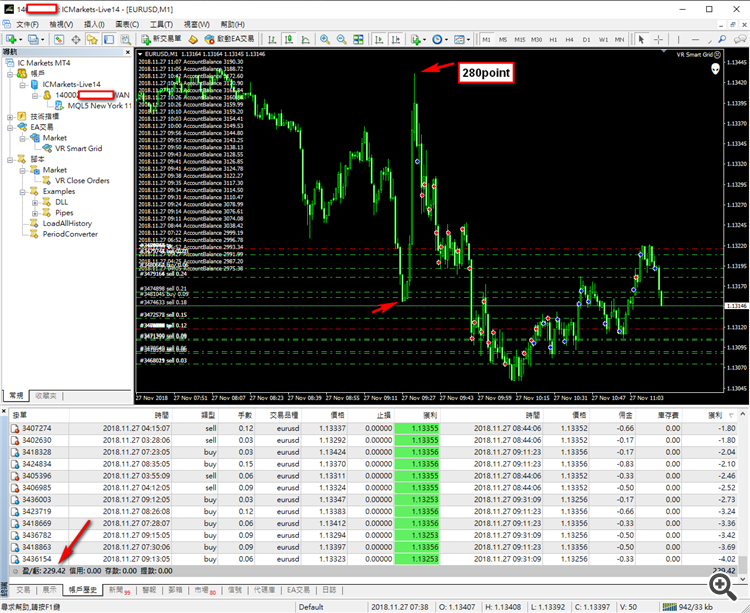Click the 新交易單 new order button
Image resolution: width=750 pixels, height=613 pixels.
161,39
